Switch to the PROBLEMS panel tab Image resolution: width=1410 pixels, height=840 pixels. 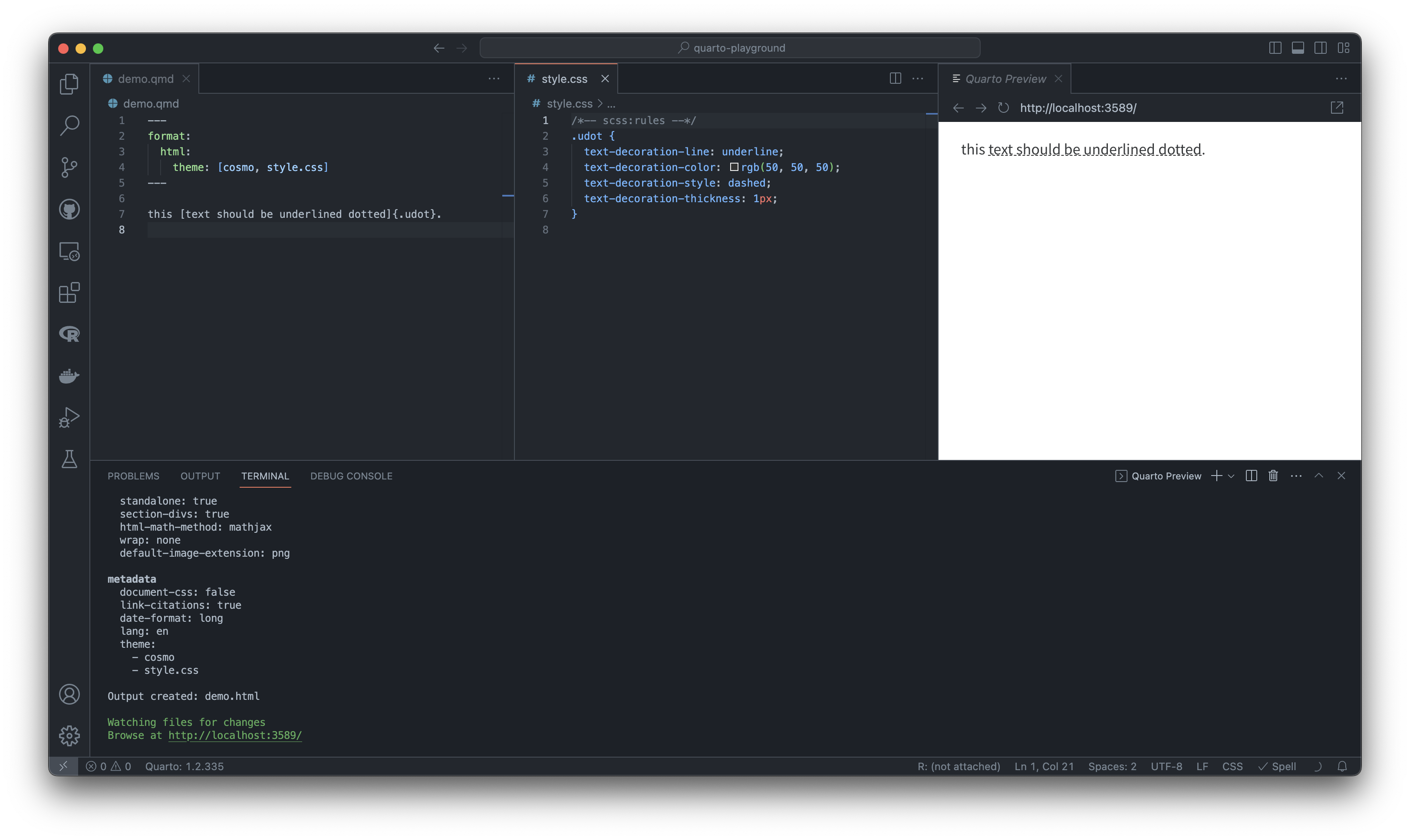tap(133, 476)
